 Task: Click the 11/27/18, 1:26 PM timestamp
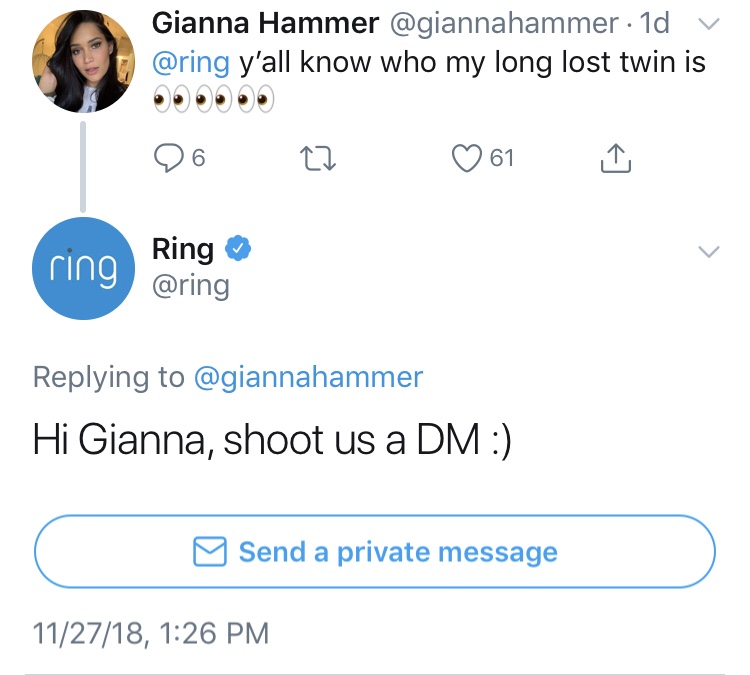tap(151, 632)
